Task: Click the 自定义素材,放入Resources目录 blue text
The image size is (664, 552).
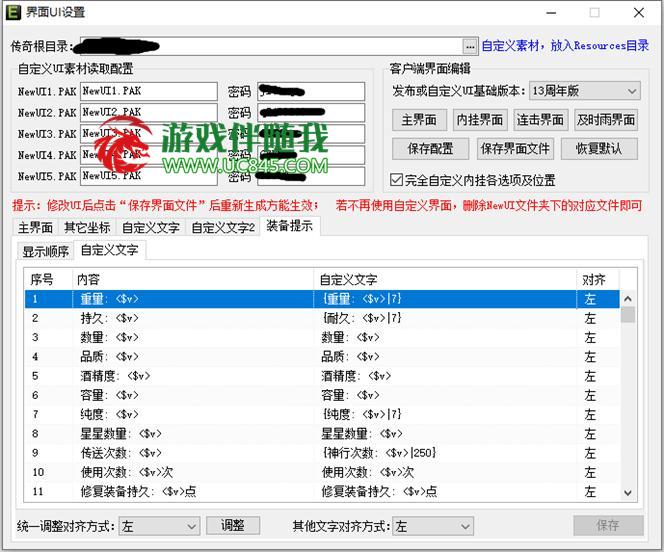Action: point(565,45)
